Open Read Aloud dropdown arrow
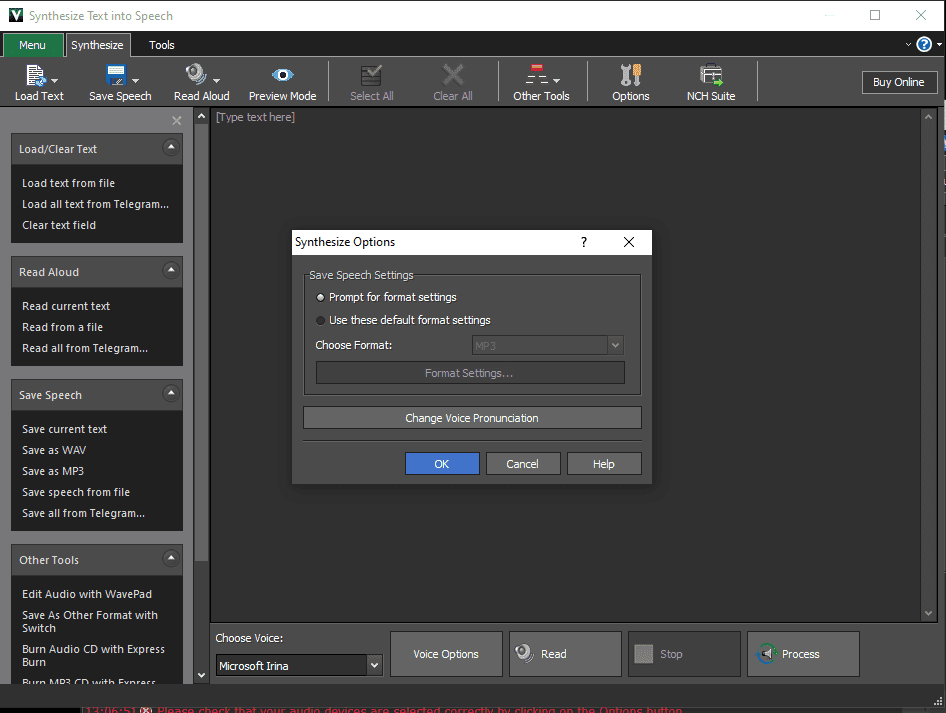The height and width of the screenshot is (713, 946). [217, 81]
